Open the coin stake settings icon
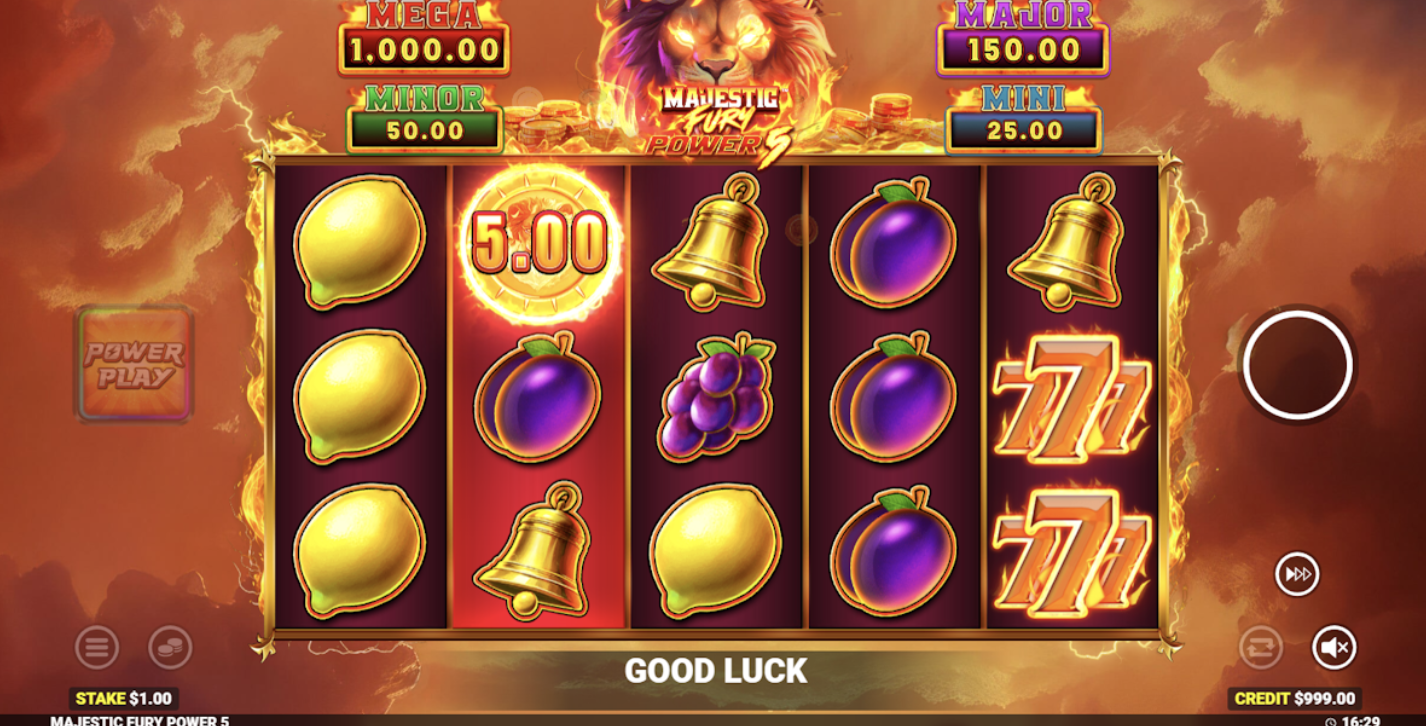 click(170, 648)
